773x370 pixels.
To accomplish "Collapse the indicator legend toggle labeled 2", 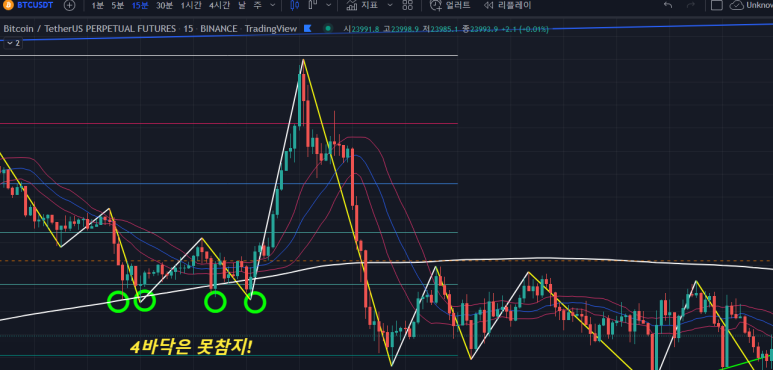I will tap(13, 43).
